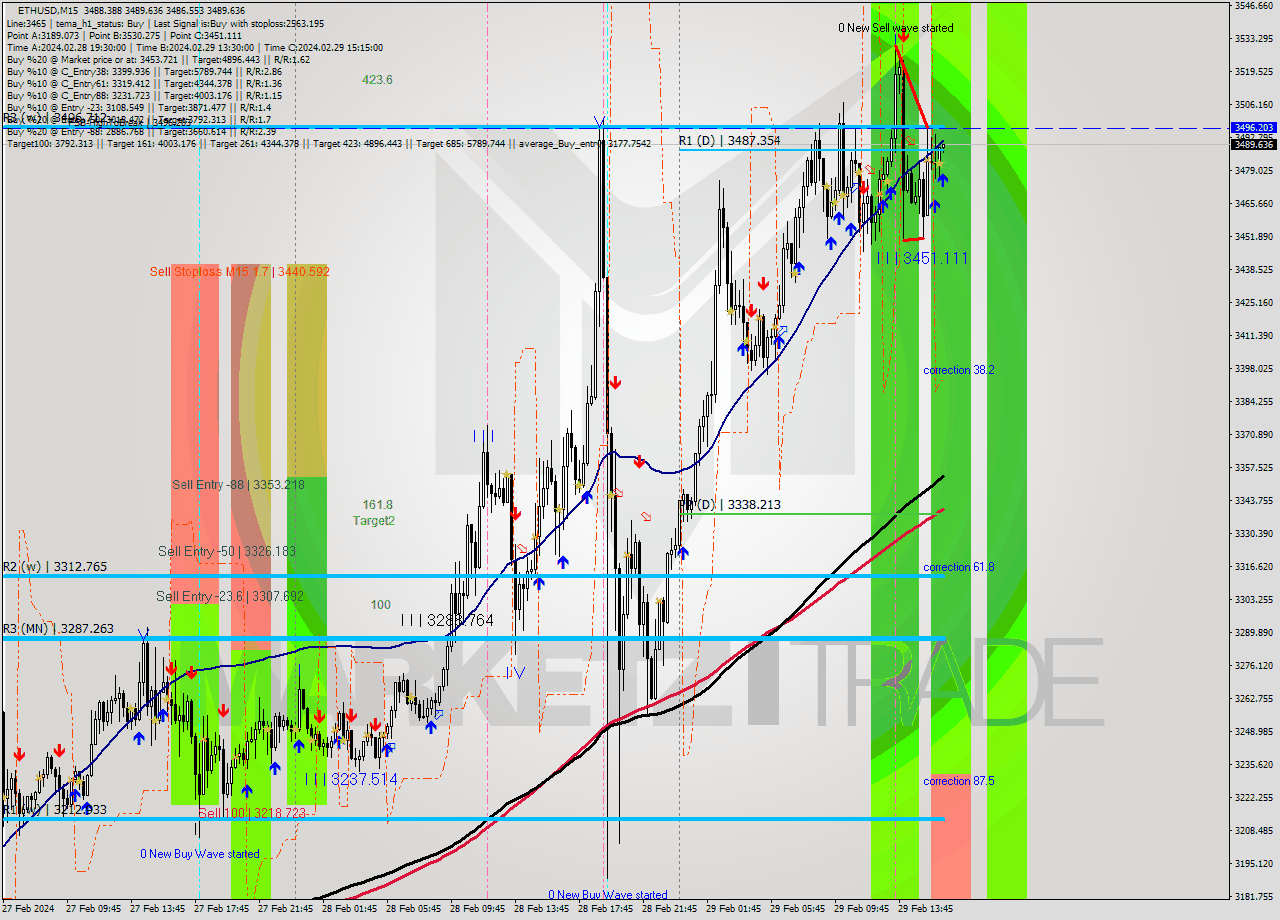Click the 3479.025 price axis value
Image resolution: width=1280 pixels, height=920 pixels.
[x=1254, y=171]
